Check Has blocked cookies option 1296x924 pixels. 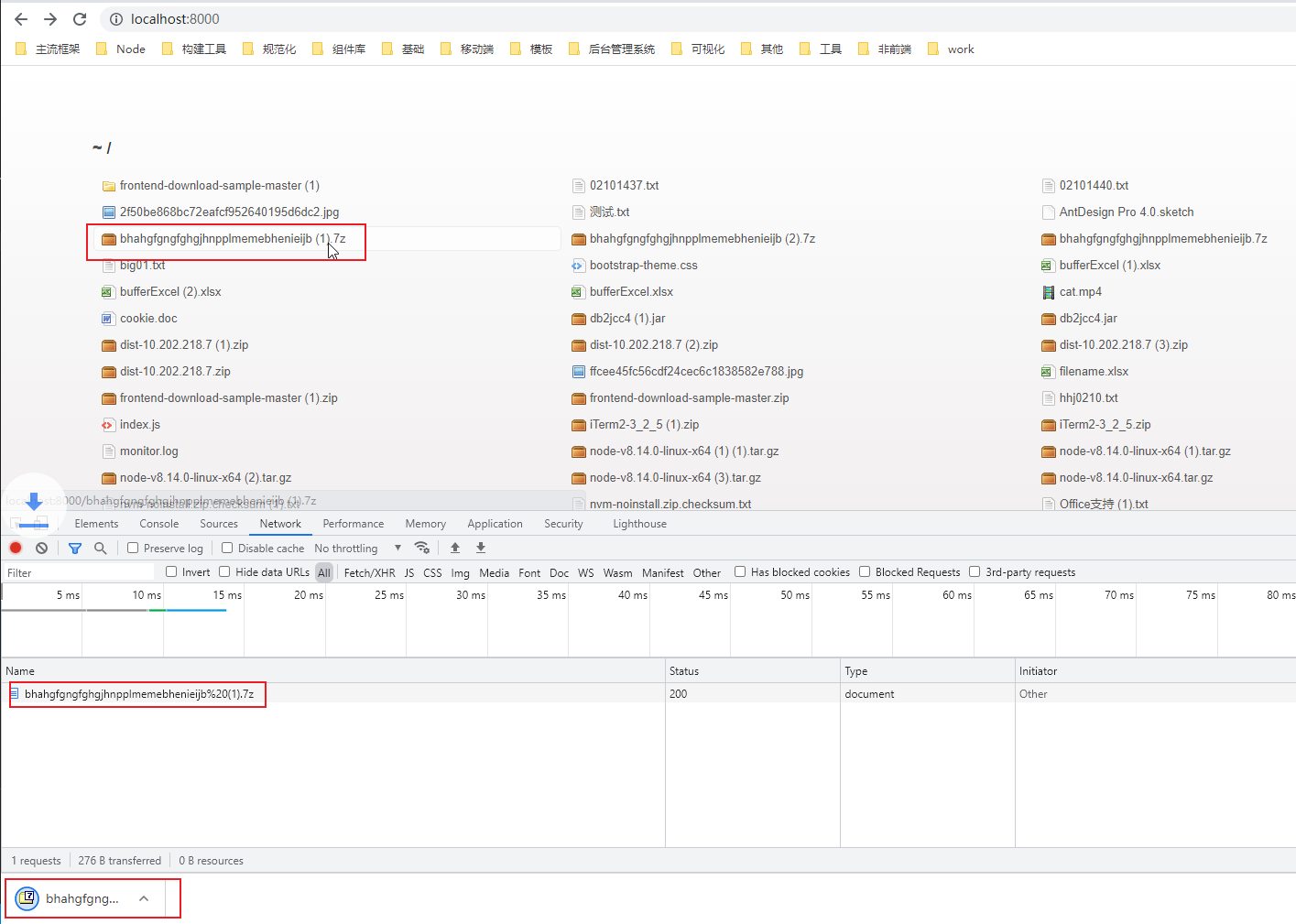coord(740,571)
